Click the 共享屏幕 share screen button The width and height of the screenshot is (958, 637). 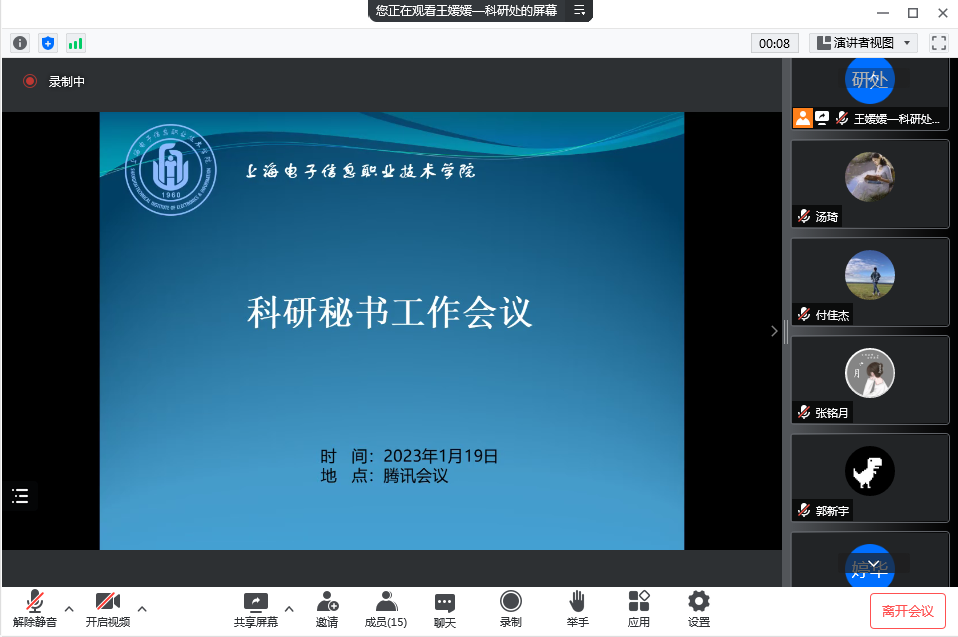pyautogui.click(x=256, y=609)
